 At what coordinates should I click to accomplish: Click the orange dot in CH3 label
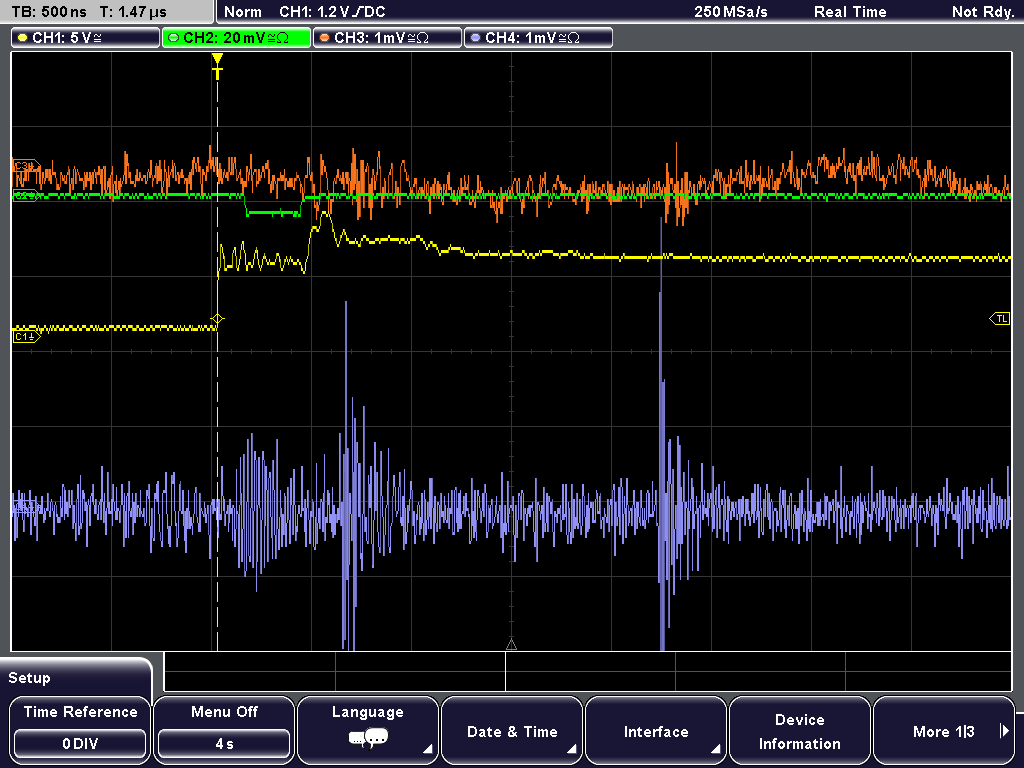(324, 38)
